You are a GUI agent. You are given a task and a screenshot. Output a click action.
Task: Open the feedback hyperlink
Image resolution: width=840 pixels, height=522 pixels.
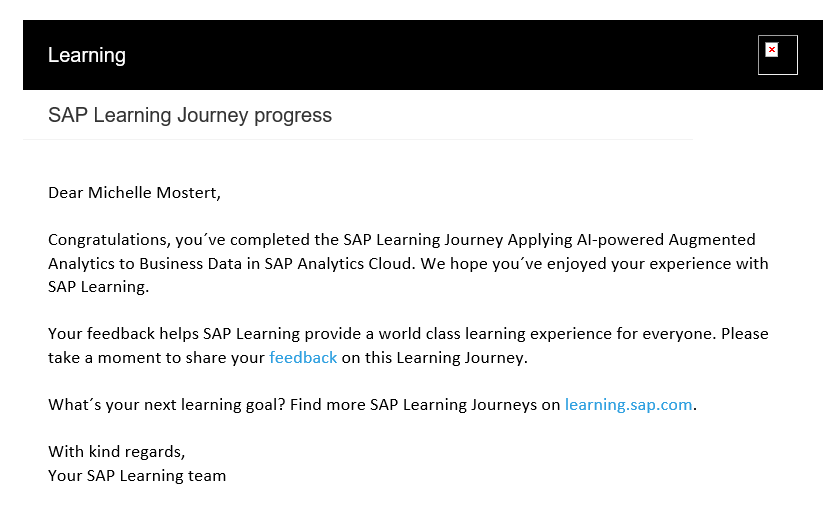pos(303,357)
